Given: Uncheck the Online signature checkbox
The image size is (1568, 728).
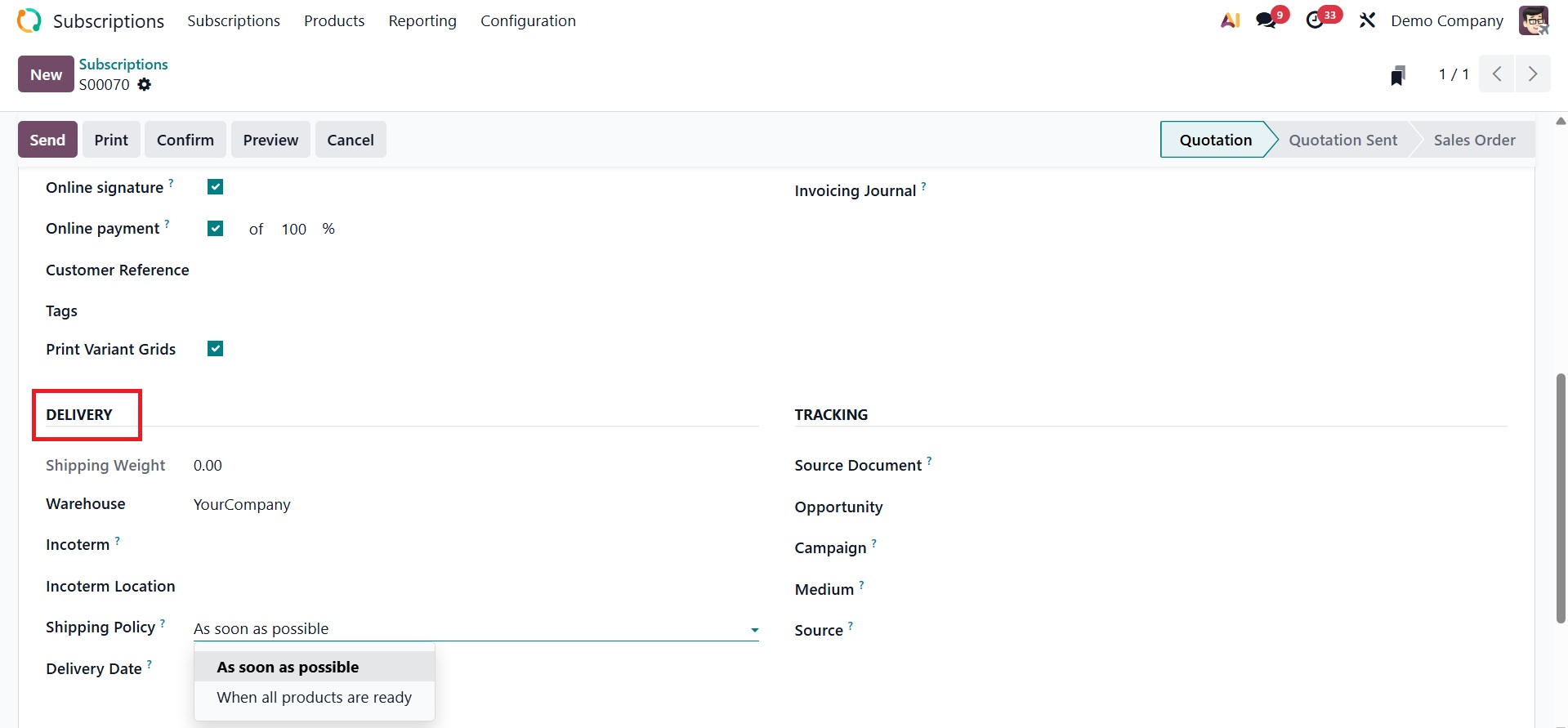Looking at the screenshot, I should 216,187.
